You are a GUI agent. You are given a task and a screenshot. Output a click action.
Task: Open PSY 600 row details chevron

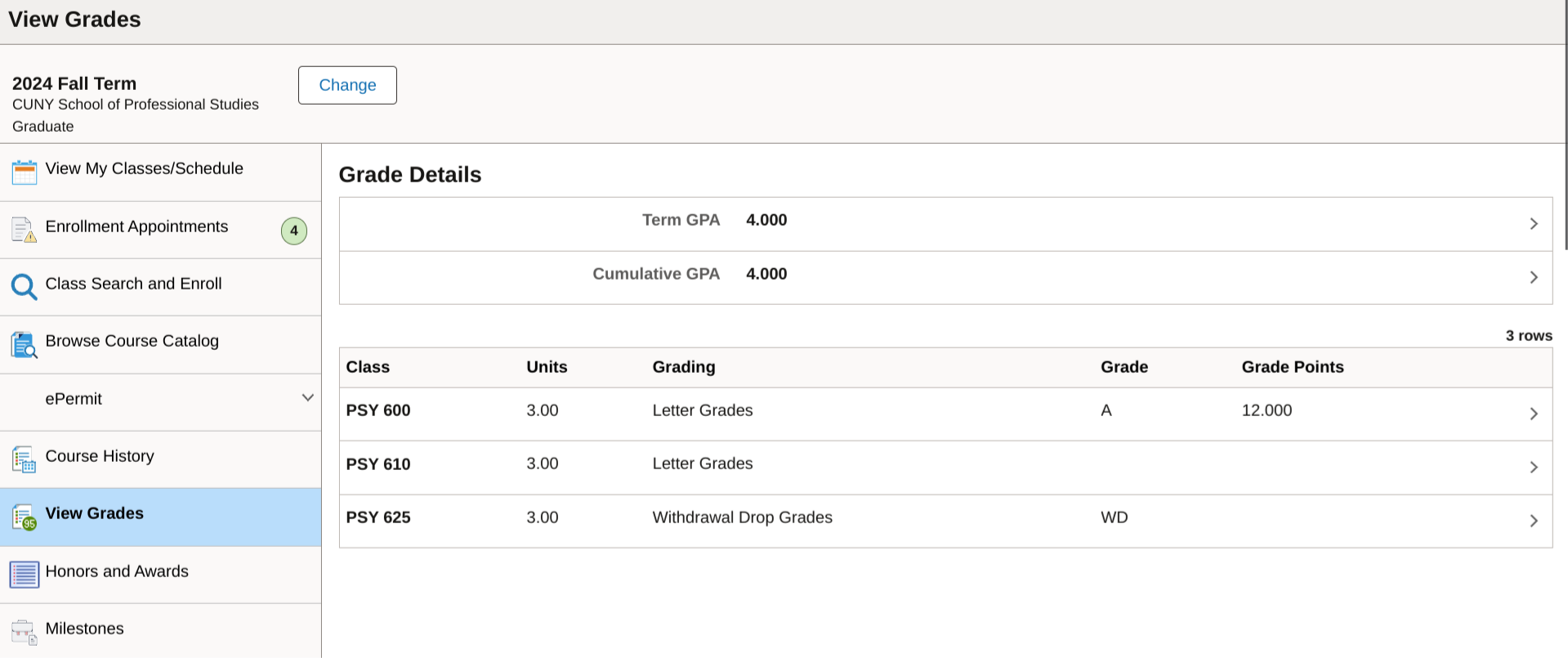(x=1534, y=414)
